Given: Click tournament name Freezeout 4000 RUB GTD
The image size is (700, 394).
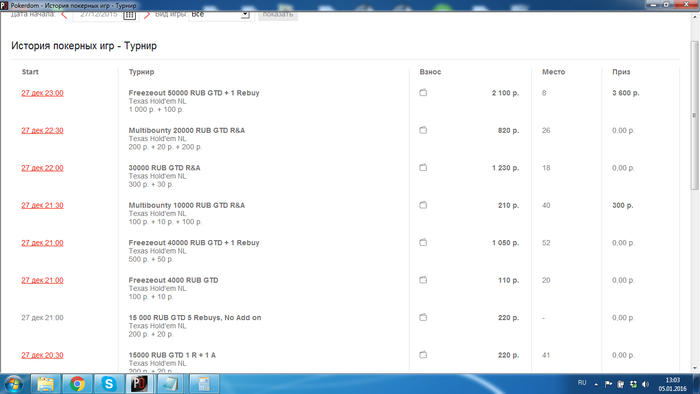Looking at the screenshot, I should (173, 280).
